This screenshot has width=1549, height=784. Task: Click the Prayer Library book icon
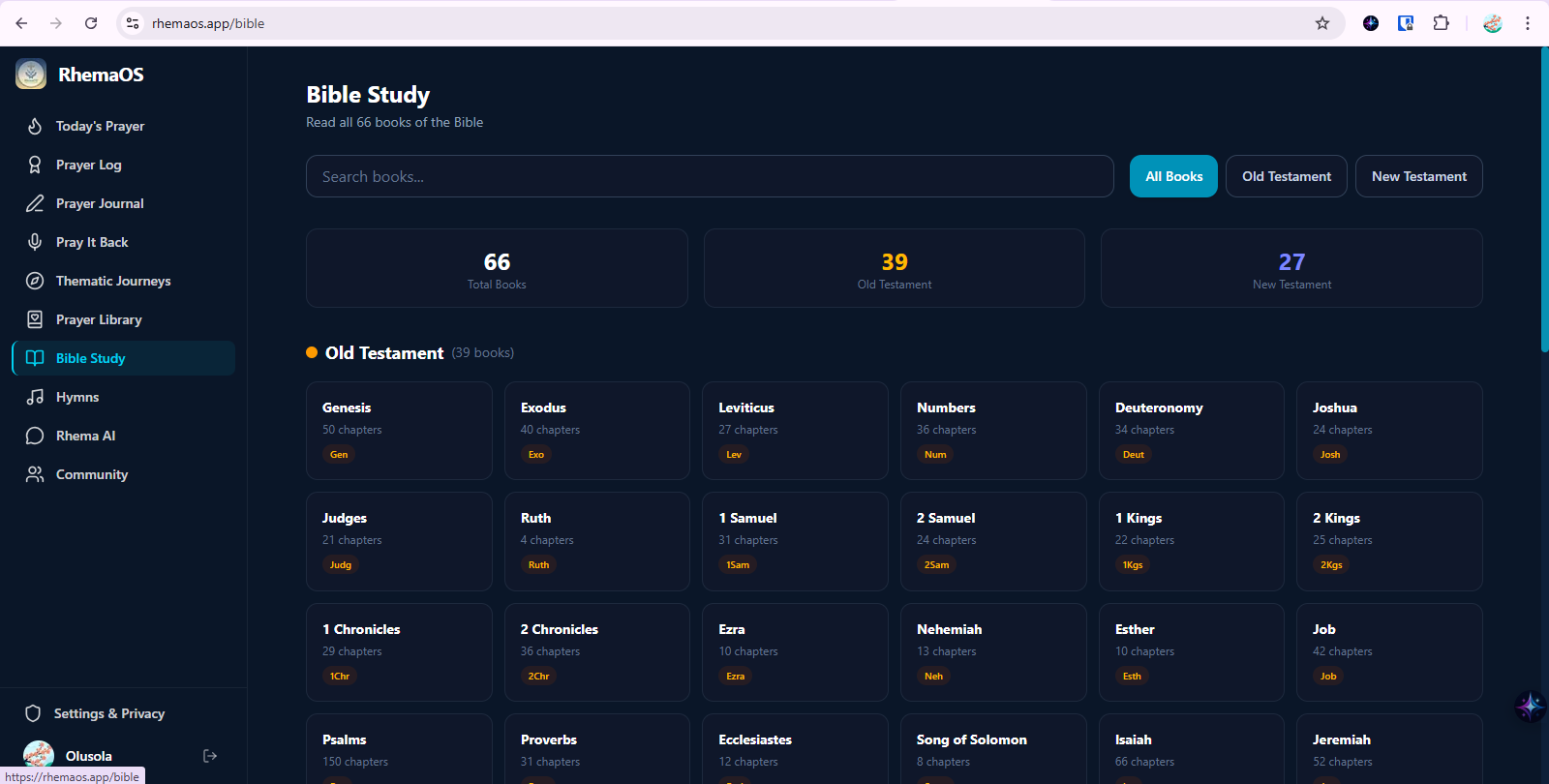pyautogui.click(x=35, y=319)
